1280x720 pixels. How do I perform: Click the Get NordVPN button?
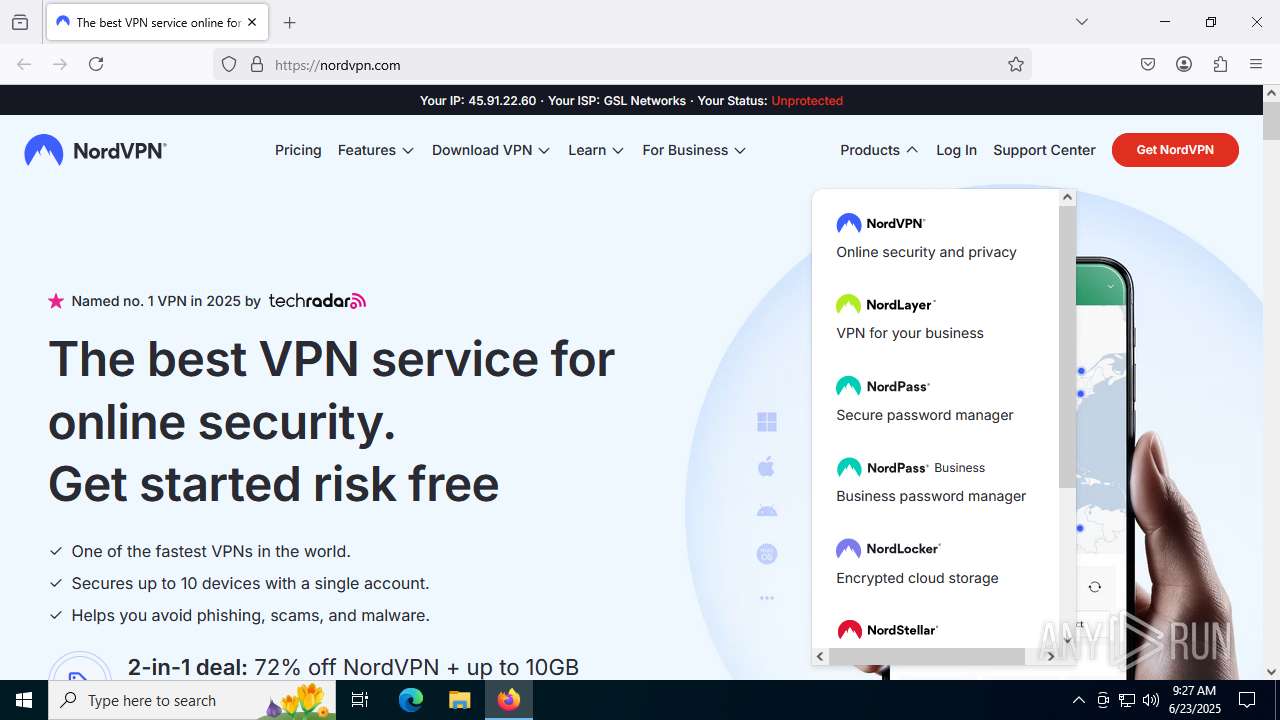click(x=1175, y=150)
